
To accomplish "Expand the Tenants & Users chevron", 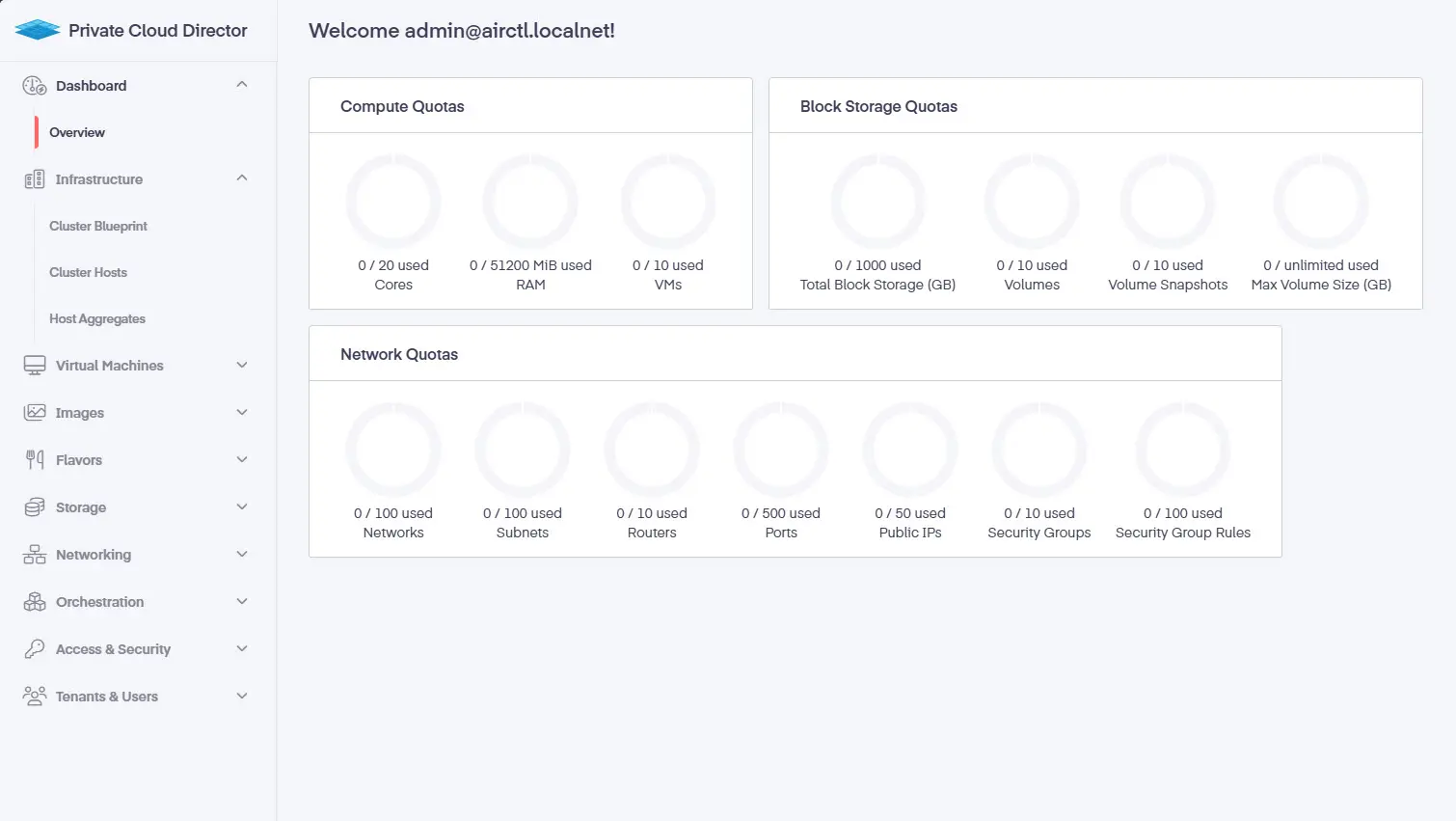I will pos(242,696).
